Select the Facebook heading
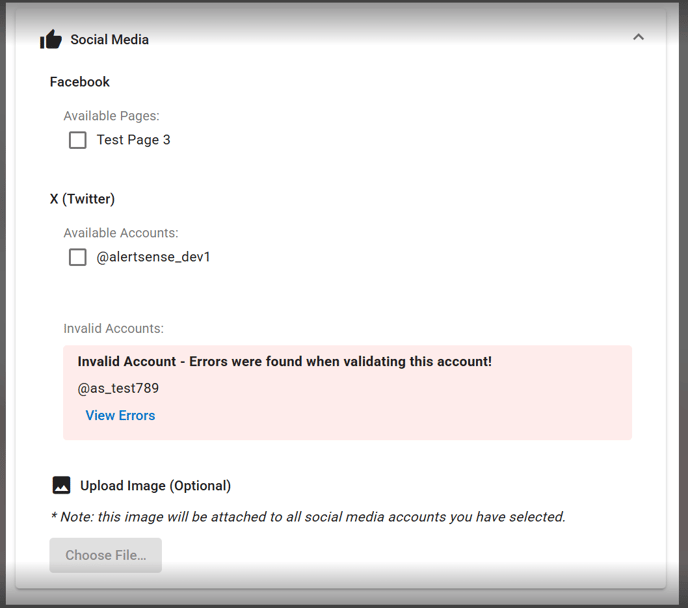688x608 pixels. (x=79, y=82)
